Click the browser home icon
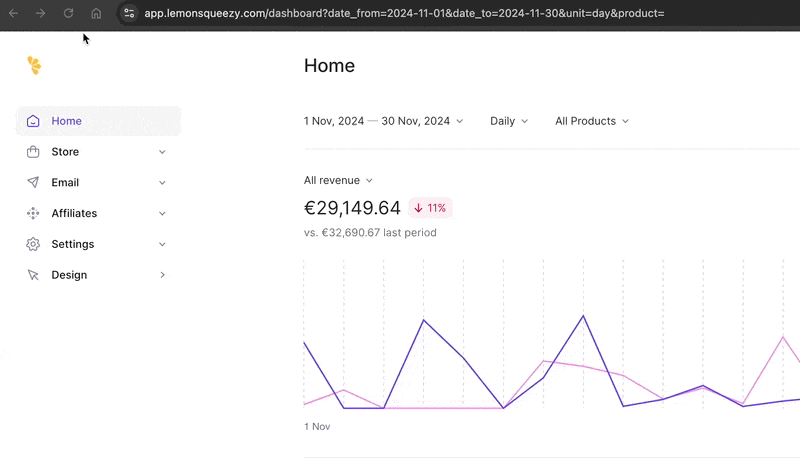The width and height of the screenshot is (800, 458). (x=96, y=13)
